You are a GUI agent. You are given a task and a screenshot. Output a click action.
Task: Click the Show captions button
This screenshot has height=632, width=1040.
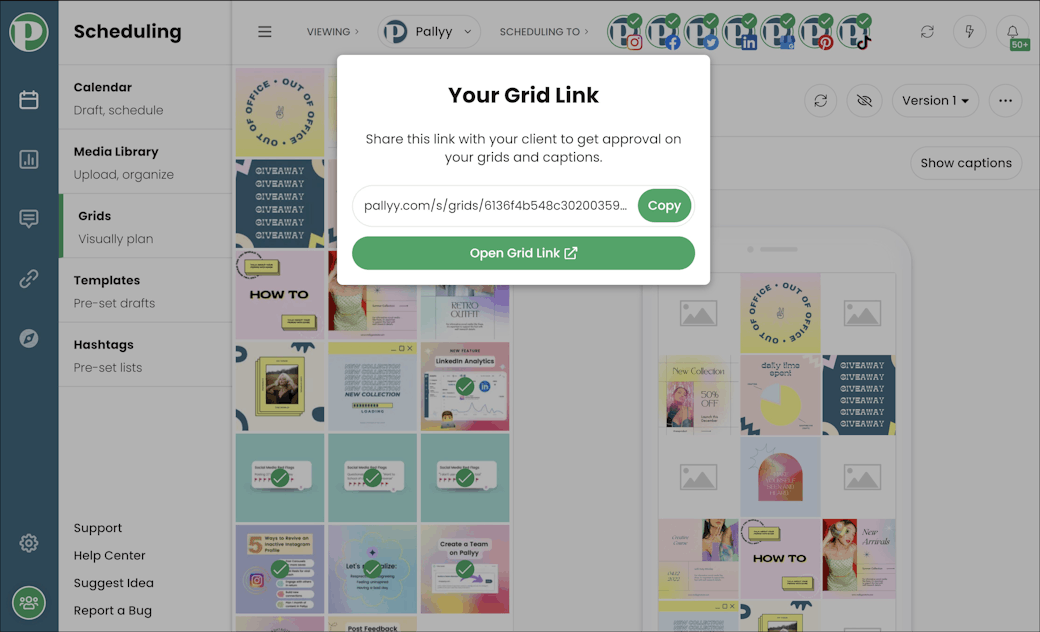(966, 163)
